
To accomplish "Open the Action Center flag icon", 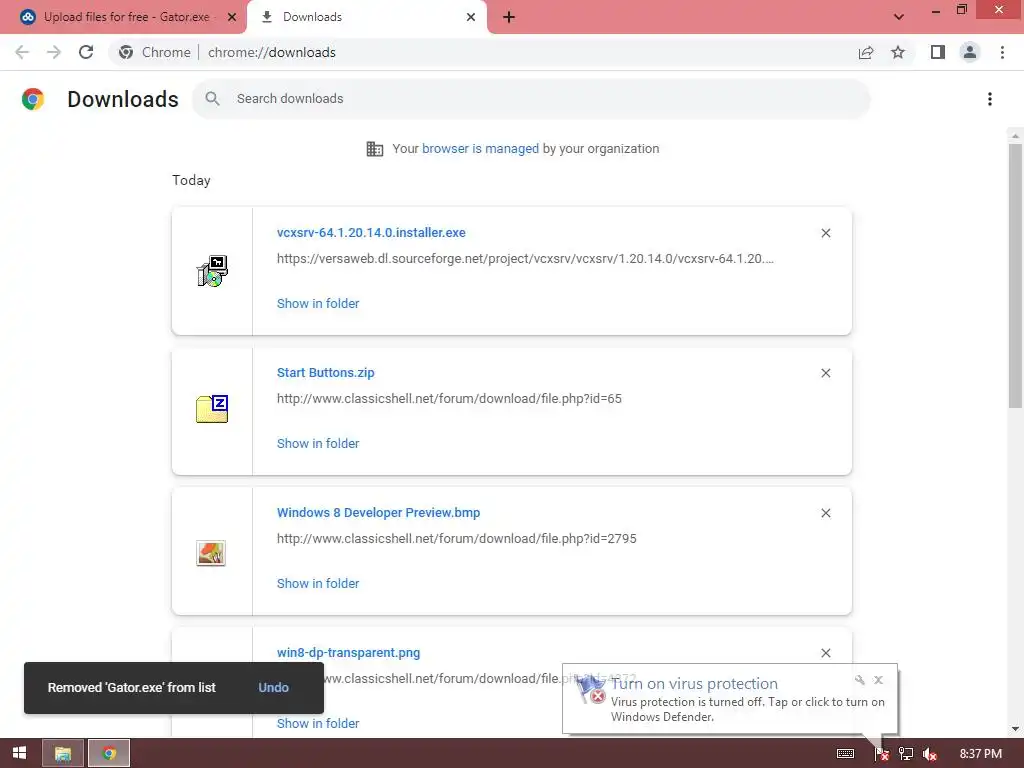I will point(881,754).
